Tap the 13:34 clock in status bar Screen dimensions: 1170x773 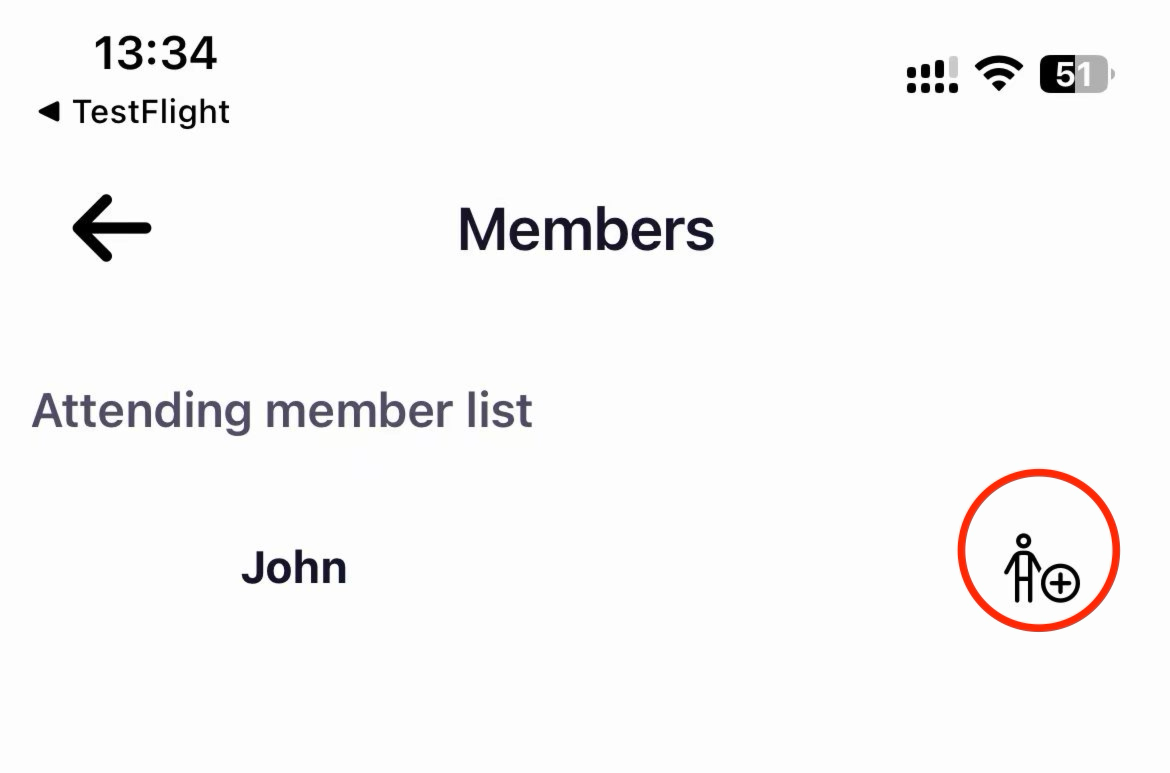tap(155, 54)
